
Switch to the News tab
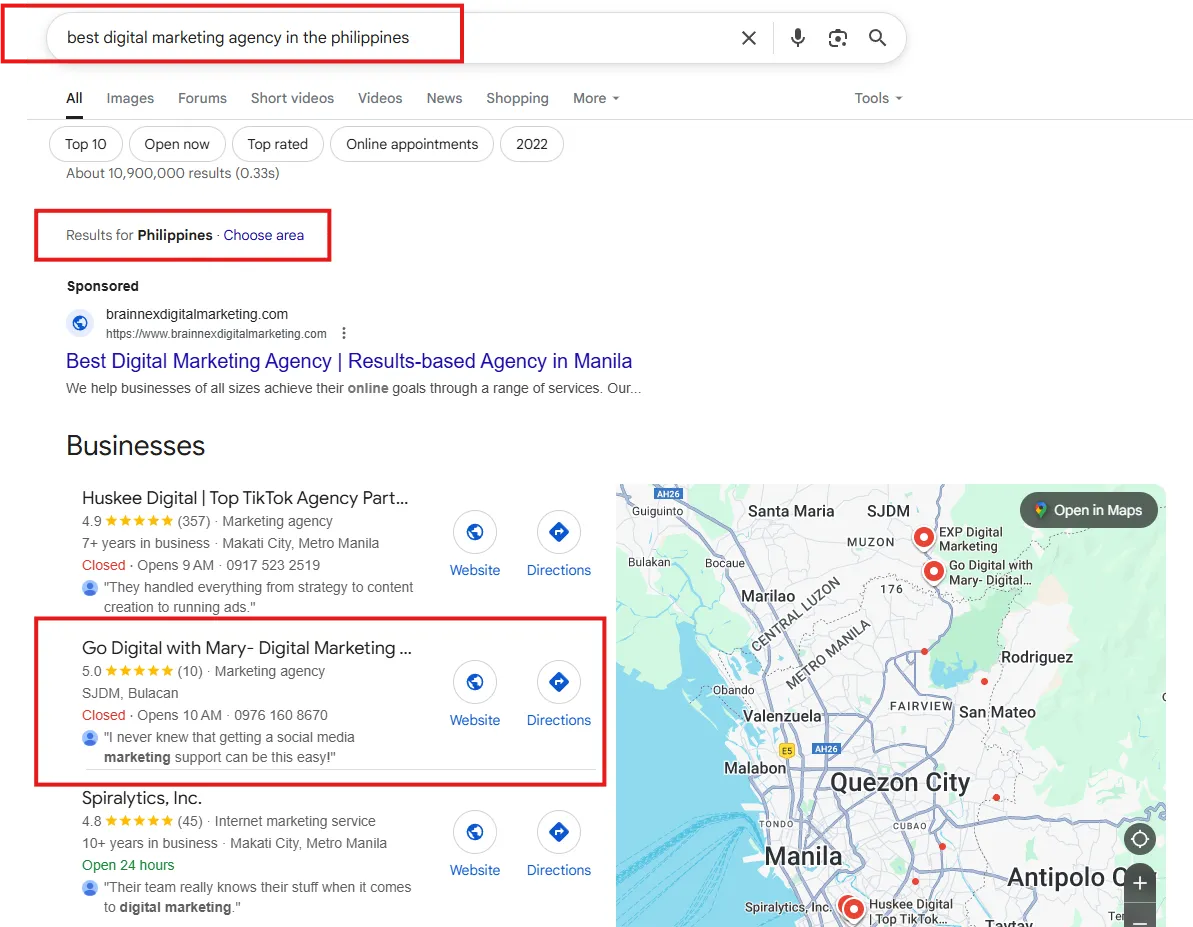coord(444,98)
